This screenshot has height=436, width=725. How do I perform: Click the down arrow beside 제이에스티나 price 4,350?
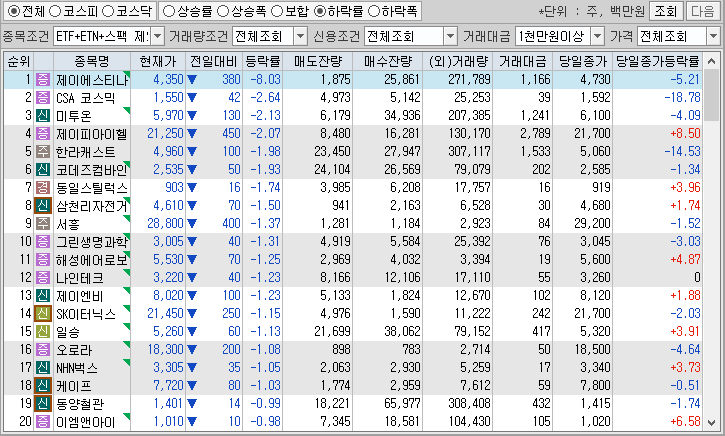tap(192, 80)
